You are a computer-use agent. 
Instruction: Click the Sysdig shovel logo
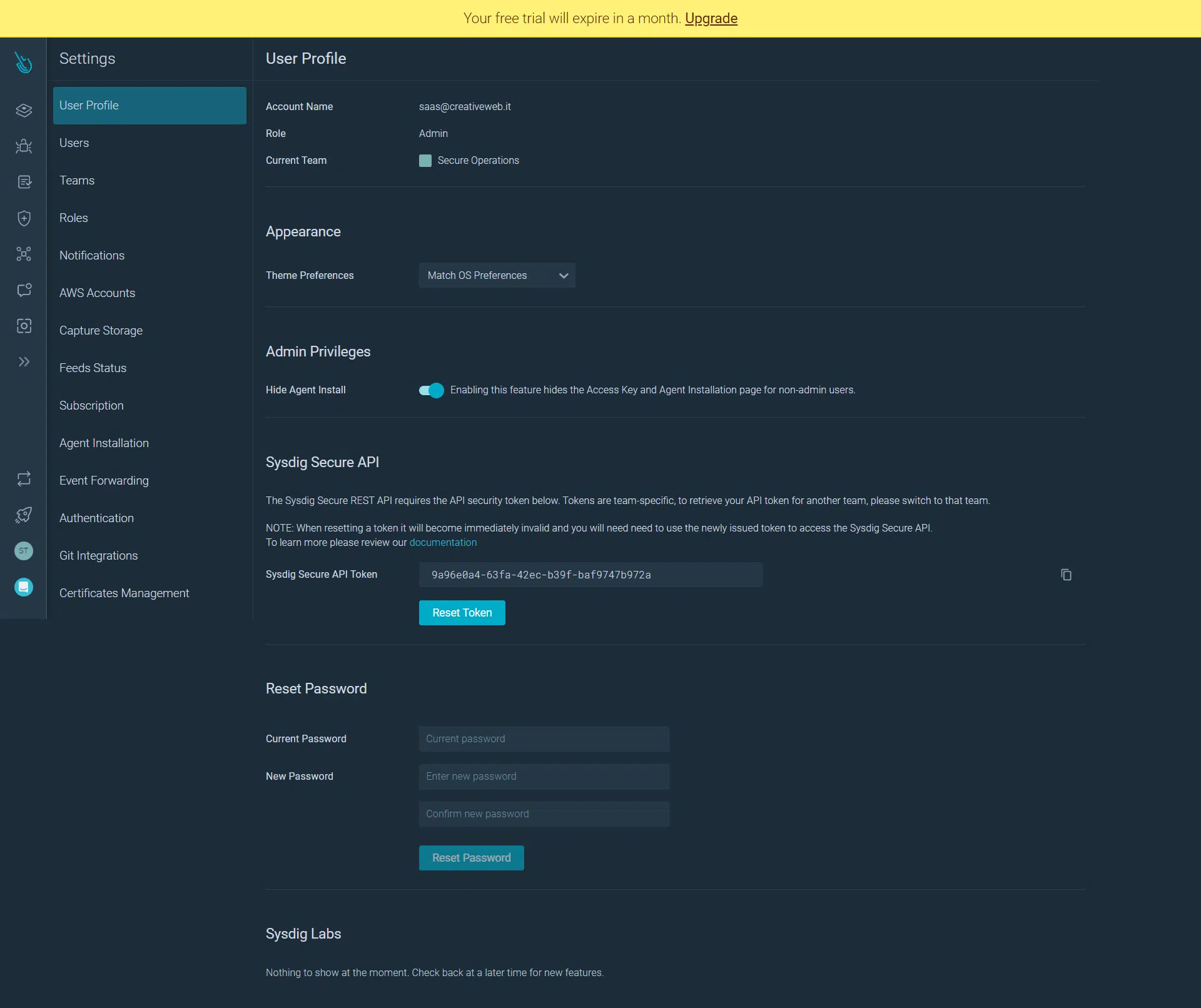click(x=23, y=62)
